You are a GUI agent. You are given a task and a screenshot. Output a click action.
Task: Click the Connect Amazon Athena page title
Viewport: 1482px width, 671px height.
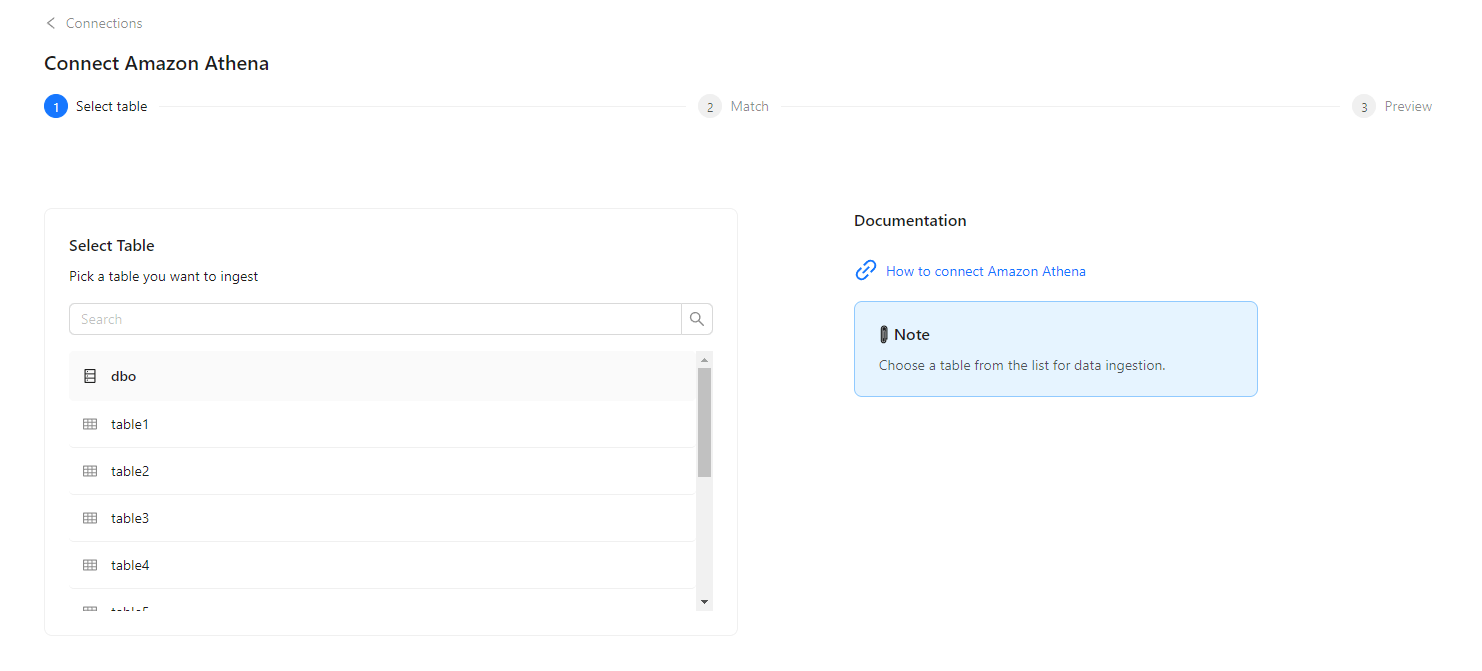point(156,63)
